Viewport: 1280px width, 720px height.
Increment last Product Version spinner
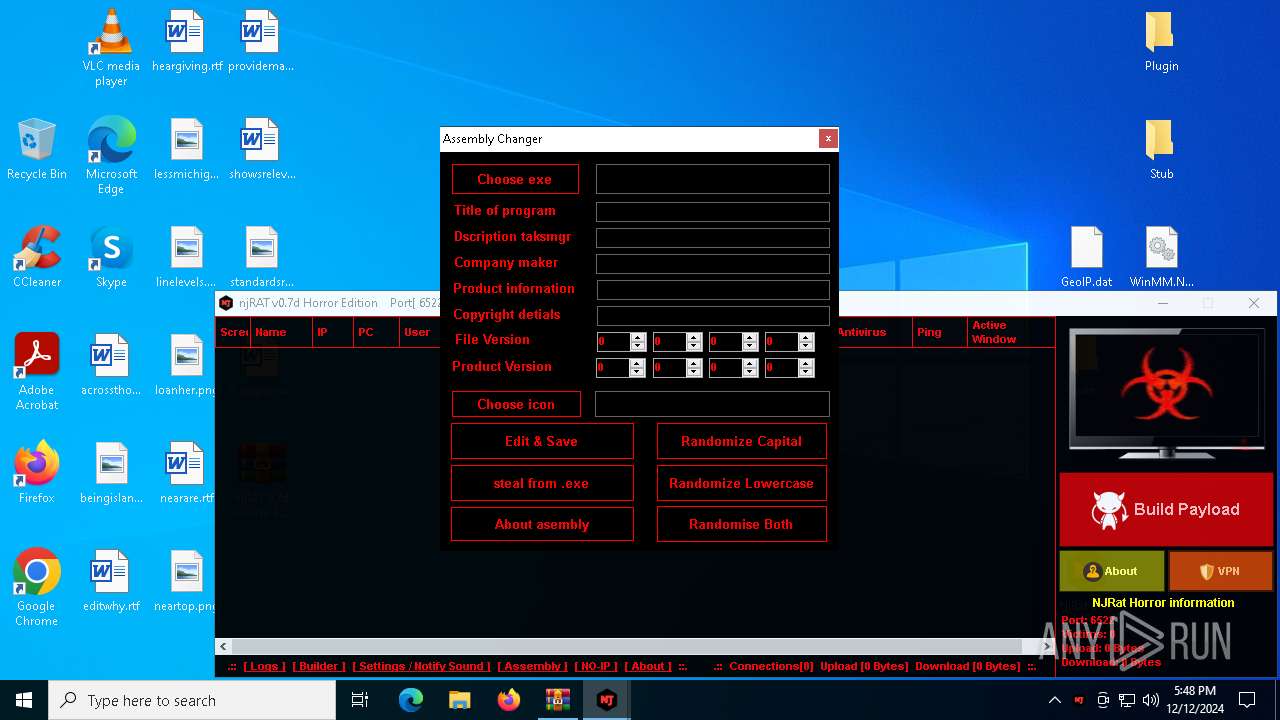[806, 364]
